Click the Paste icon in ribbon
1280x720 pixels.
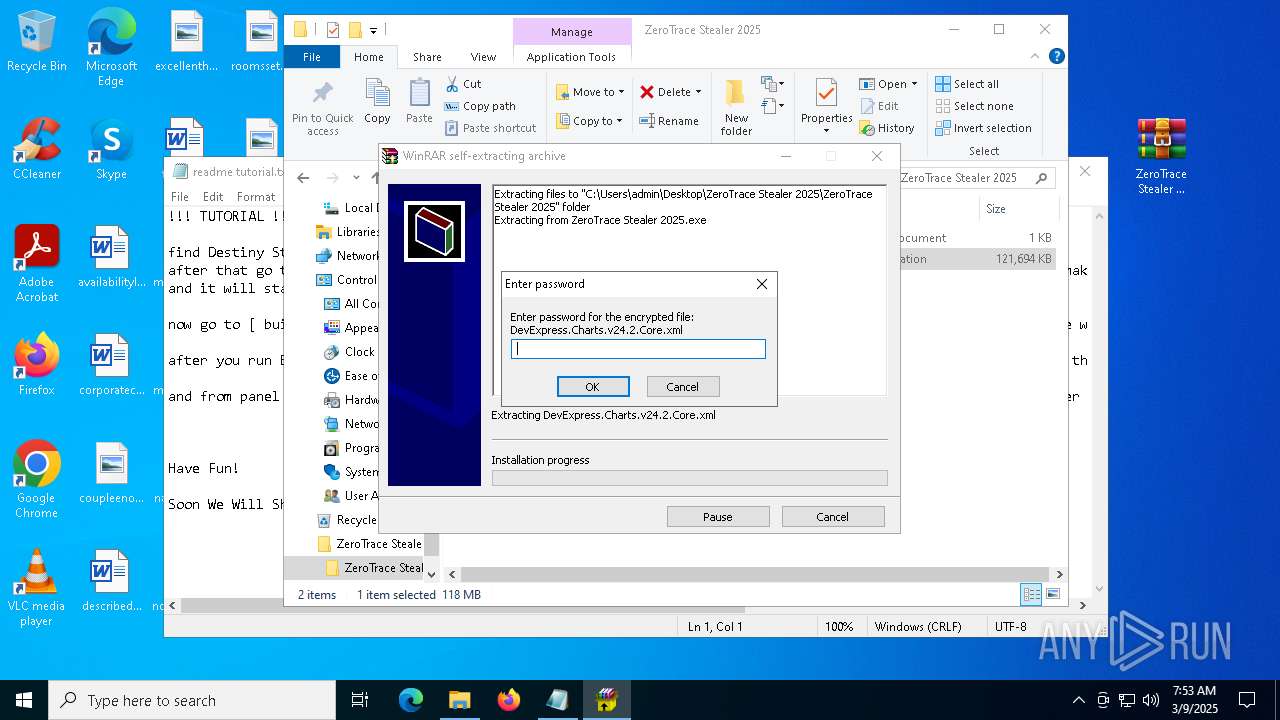(x=419, y=101)
